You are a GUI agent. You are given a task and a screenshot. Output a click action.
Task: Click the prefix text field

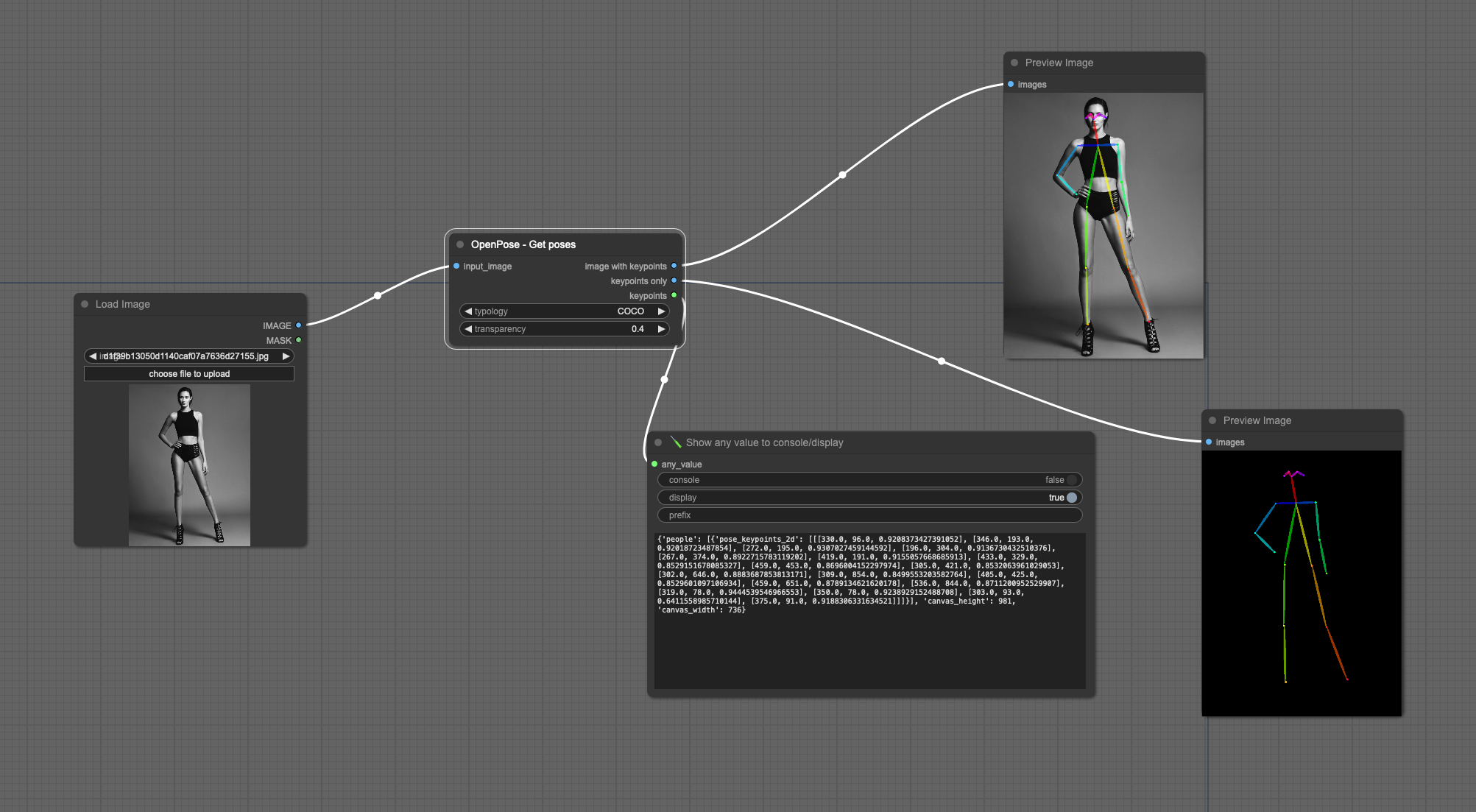(x=869, y=515)
